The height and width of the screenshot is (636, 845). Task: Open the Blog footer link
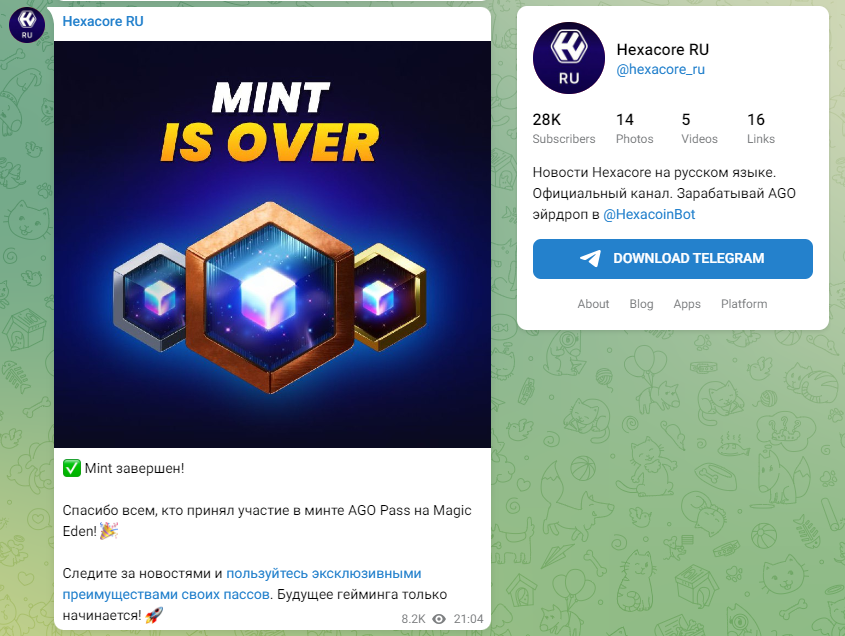(x=641, y=304)
